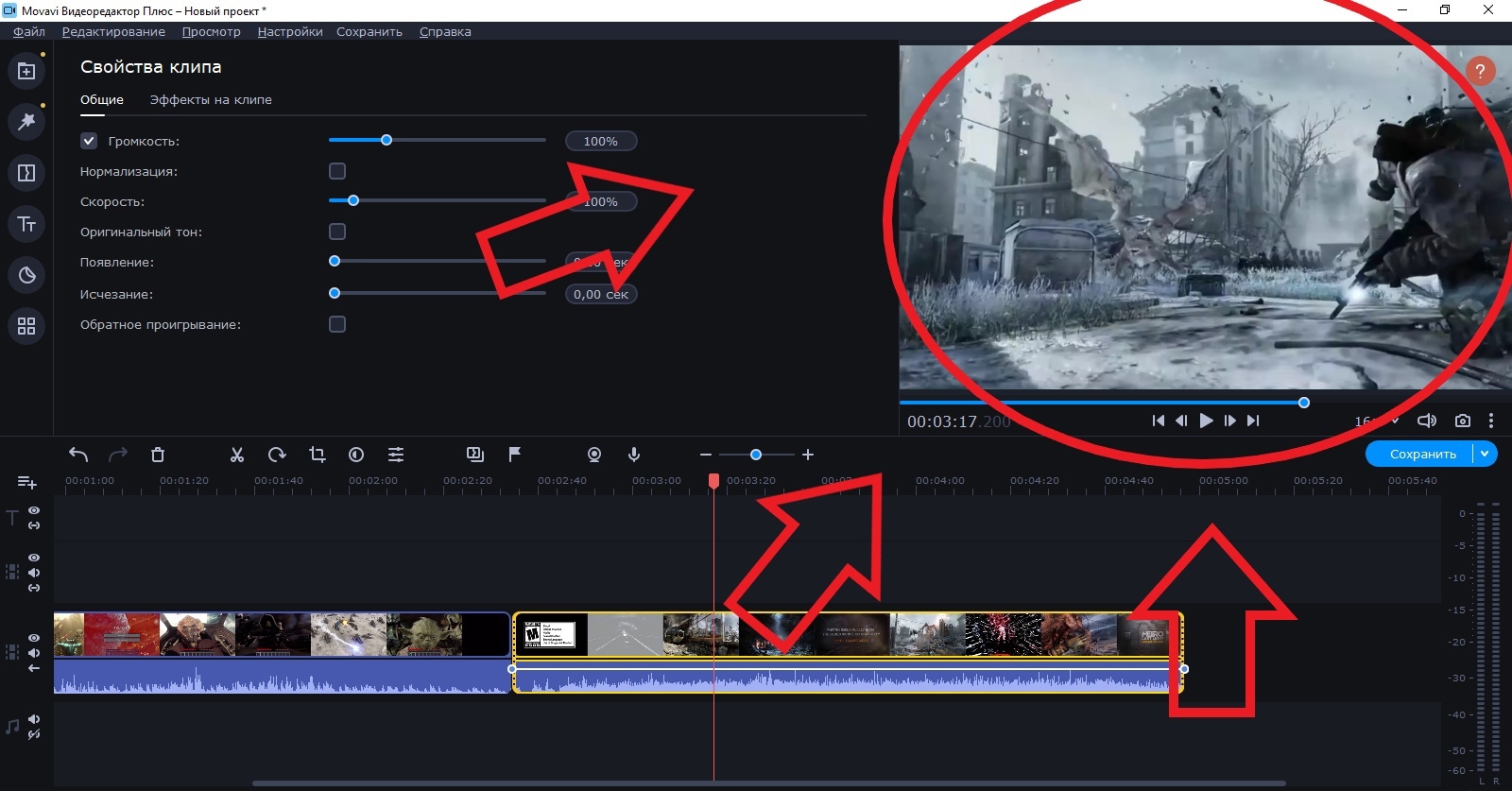Hide the title track with eye icon

coord(34,510)
